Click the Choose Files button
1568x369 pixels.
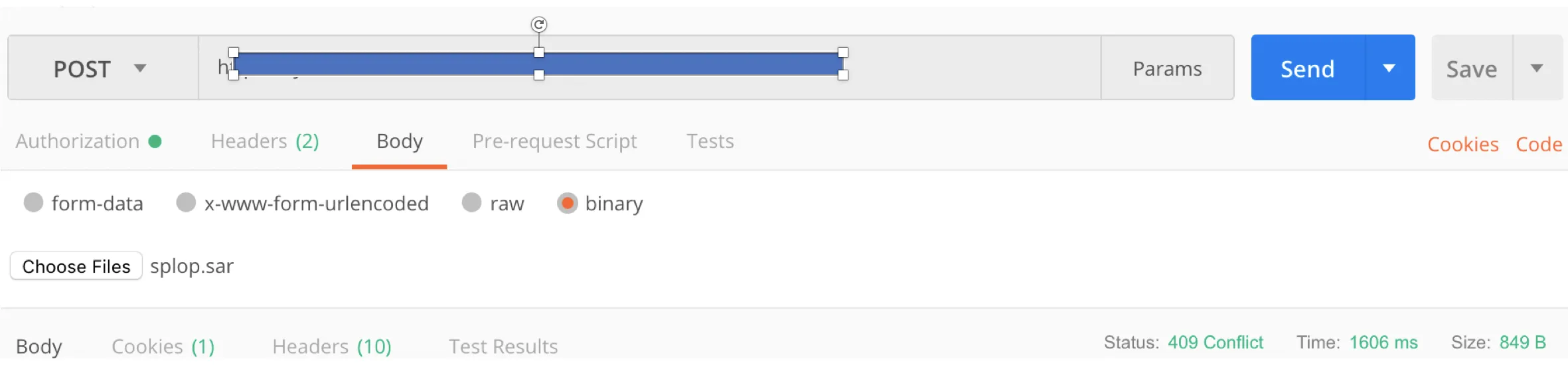pos(76,266)
